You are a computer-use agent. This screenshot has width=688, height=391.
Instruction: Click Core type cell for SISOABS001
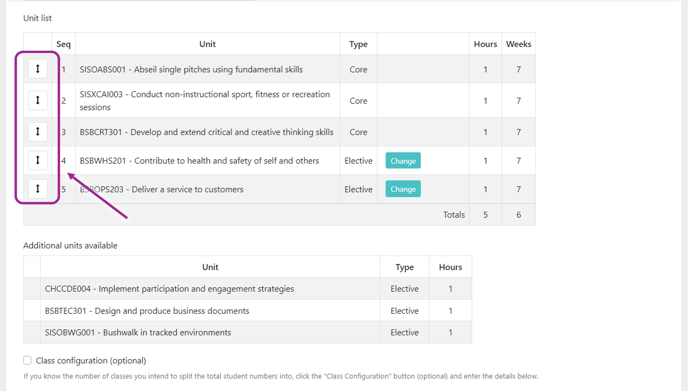358,69
